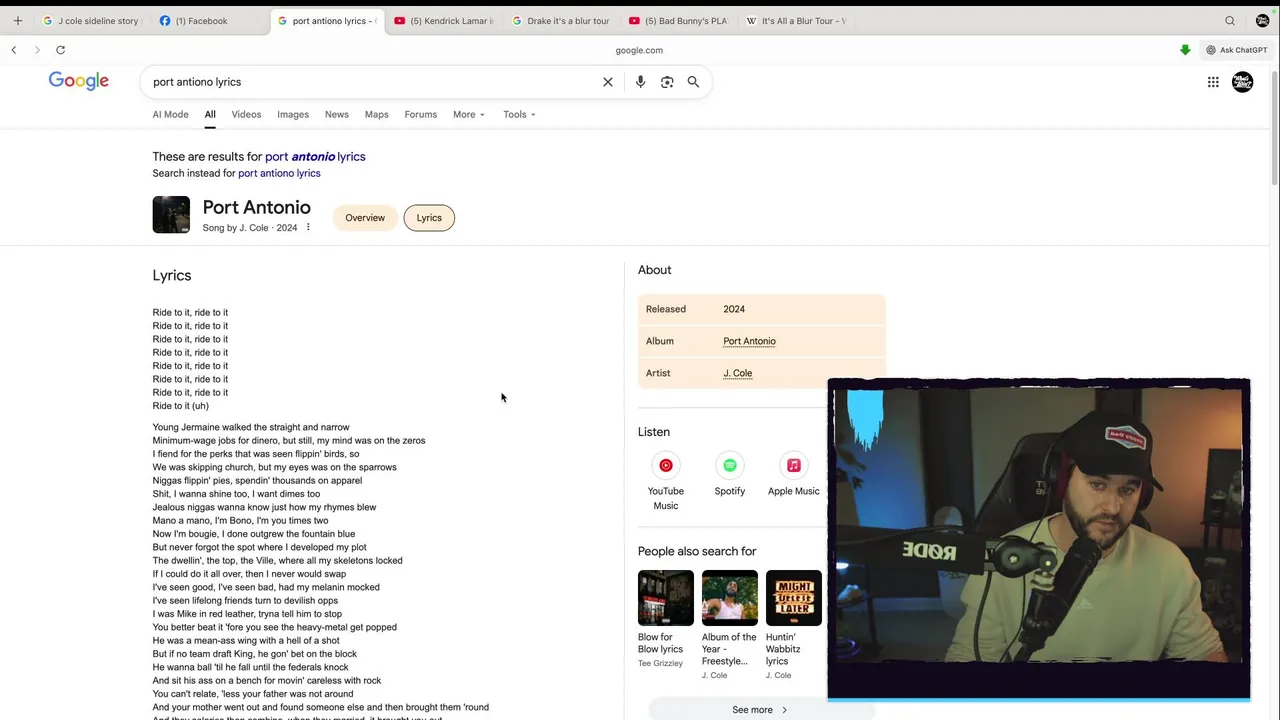Switch to Drake it's a blur tour tab
Image resolution: width=1280 pixels, height=720 pixels.
click(561, 20)
